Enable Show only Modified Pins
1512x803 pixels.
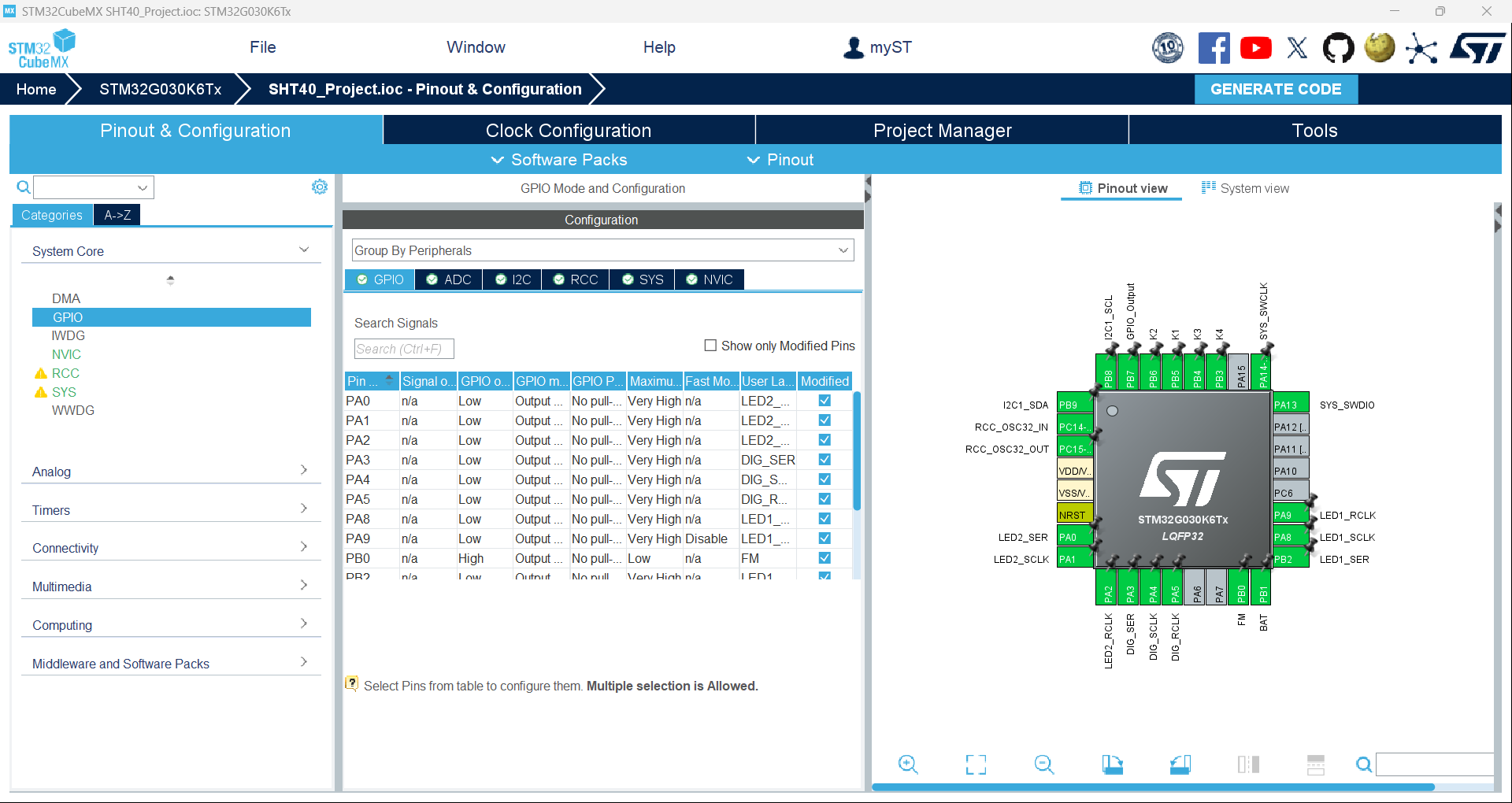point(710,346)
